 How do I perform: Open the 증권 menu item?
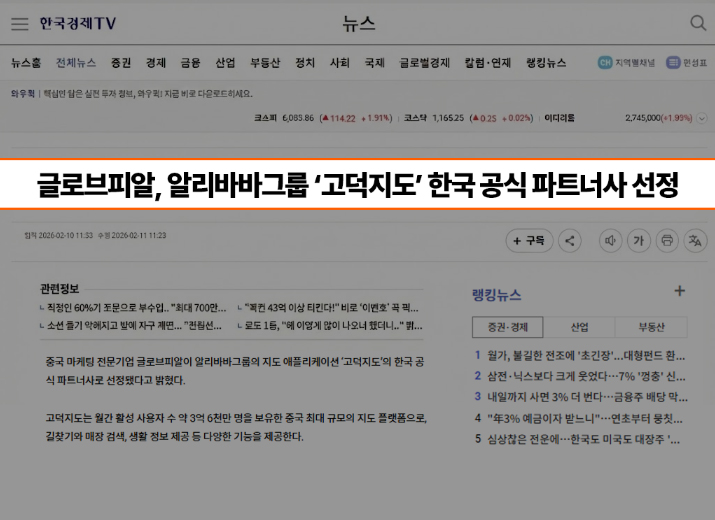click(121, 62)
